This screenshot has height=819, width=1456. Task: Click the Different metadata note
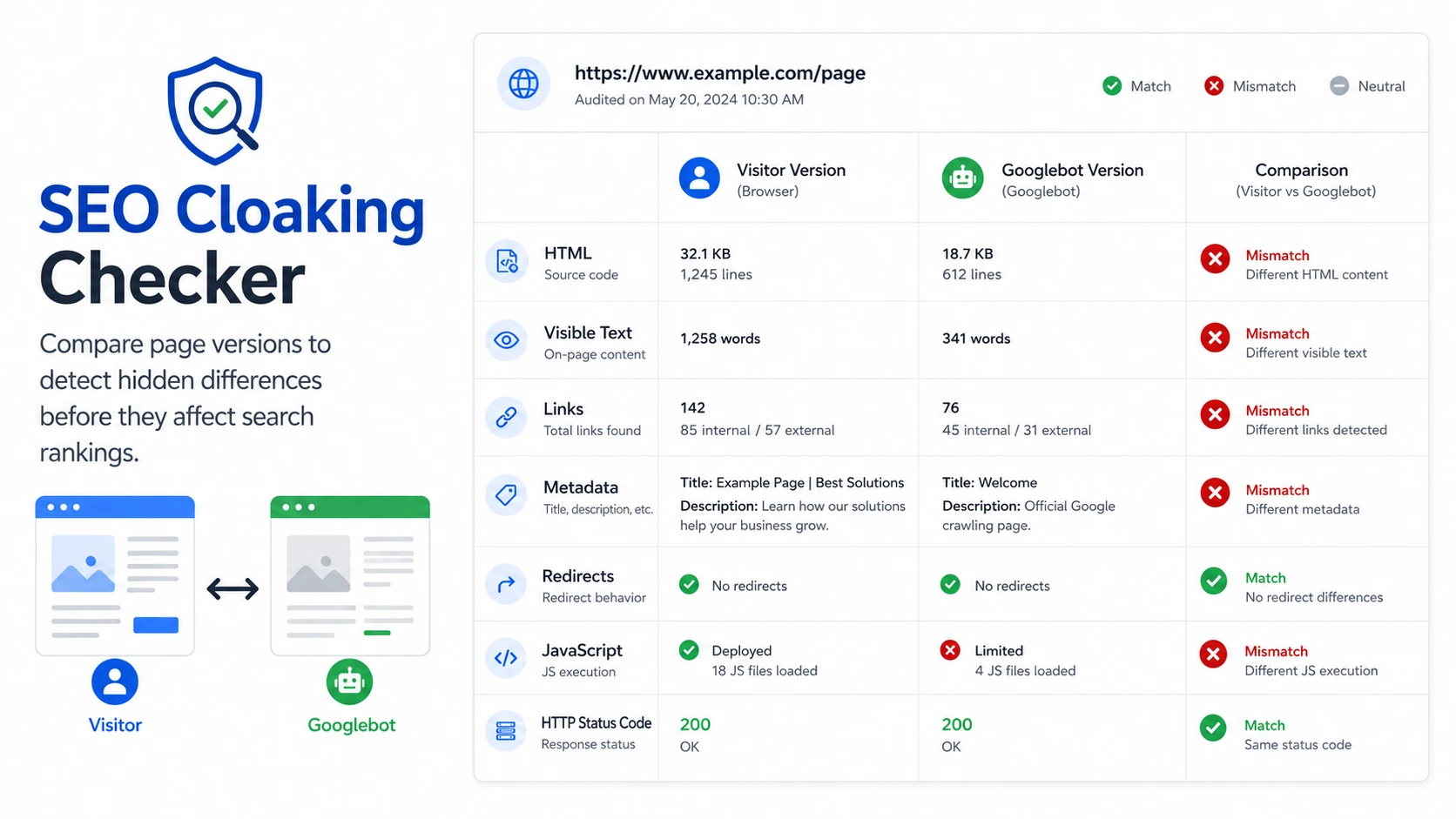[x=1302, y=510]
